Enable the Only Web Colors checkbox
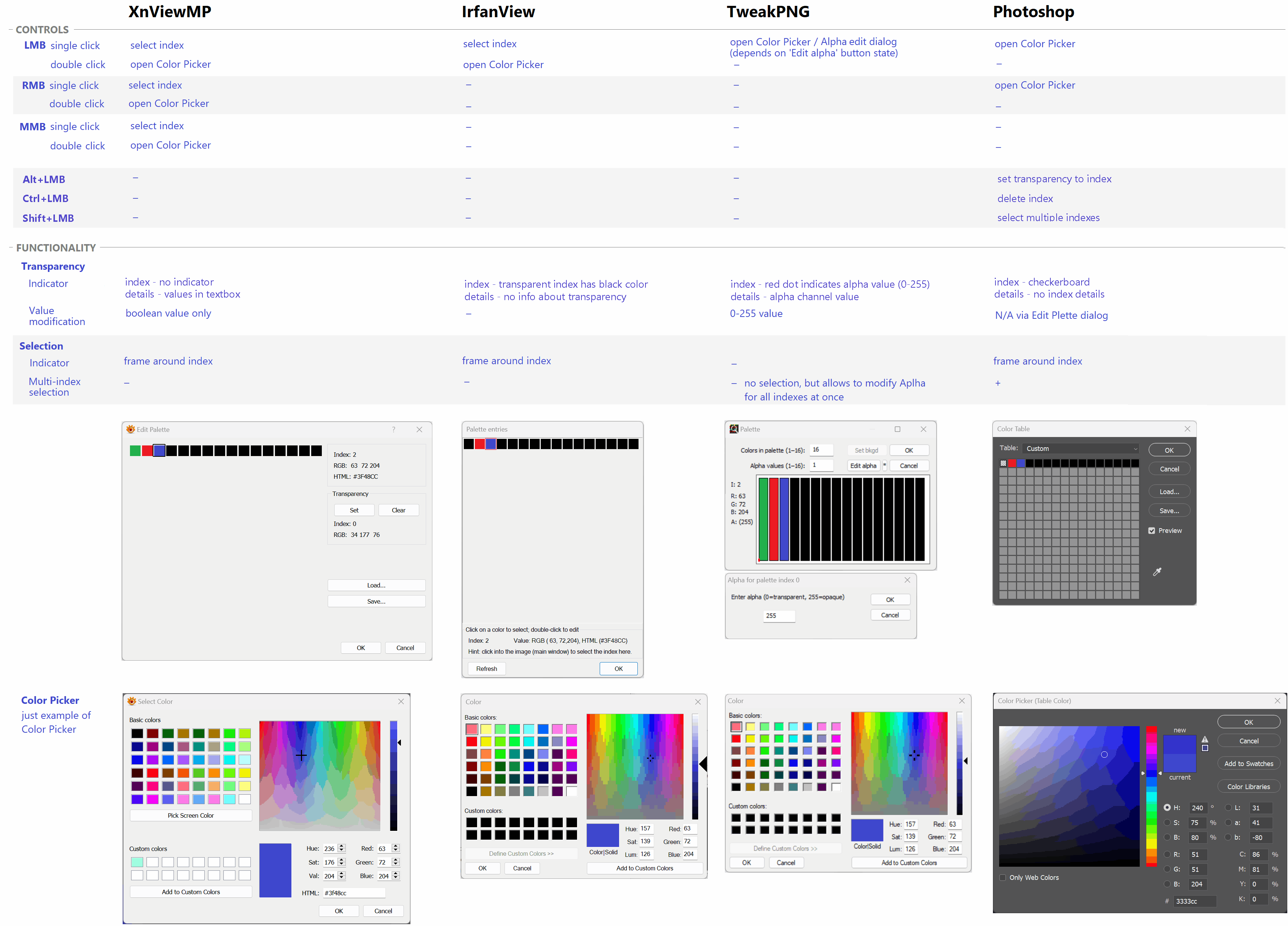 (1002, 877)
